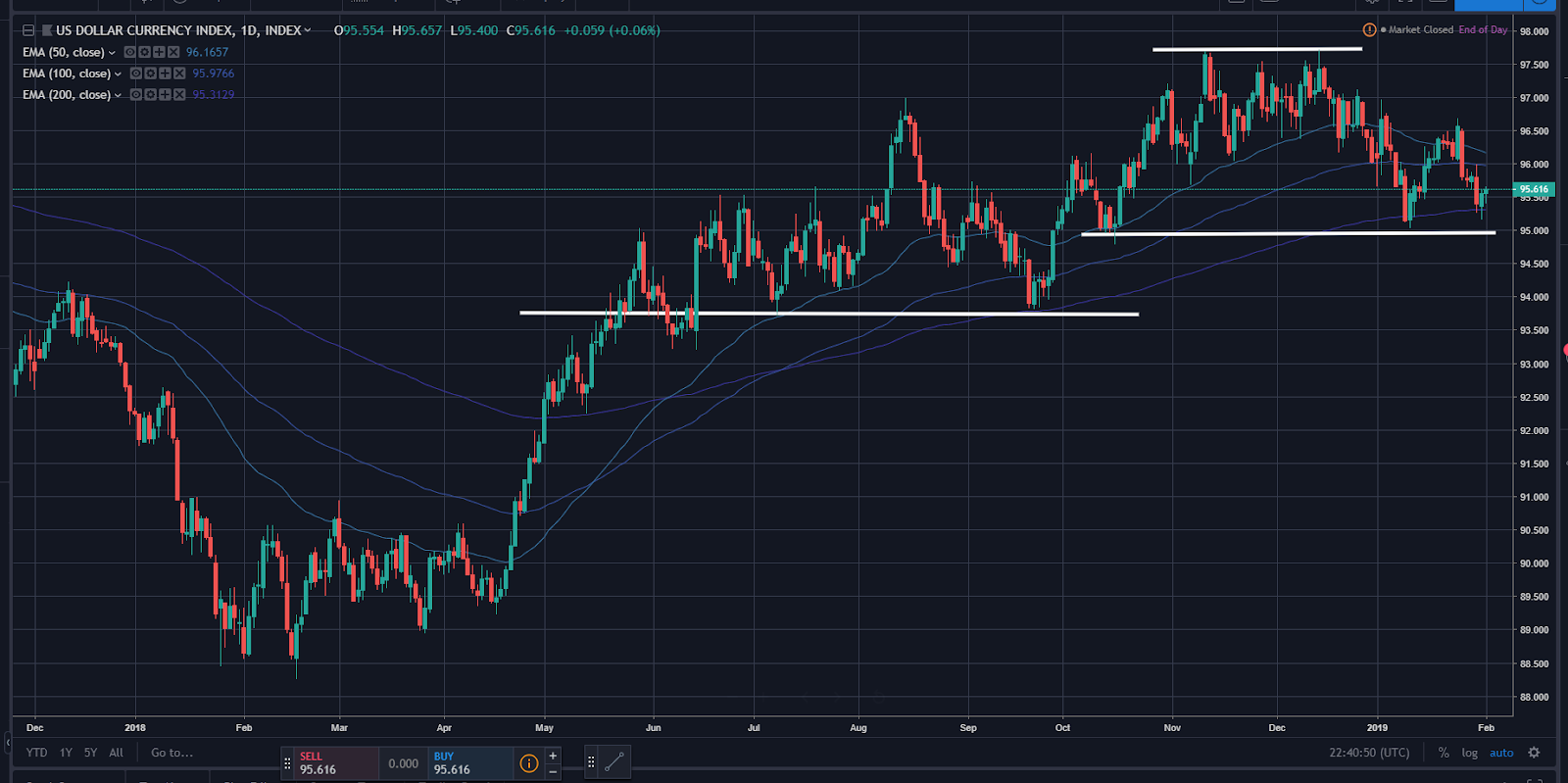
Task: Hide the EMA 200 indicator via eye icon
Action: [136, 95]
